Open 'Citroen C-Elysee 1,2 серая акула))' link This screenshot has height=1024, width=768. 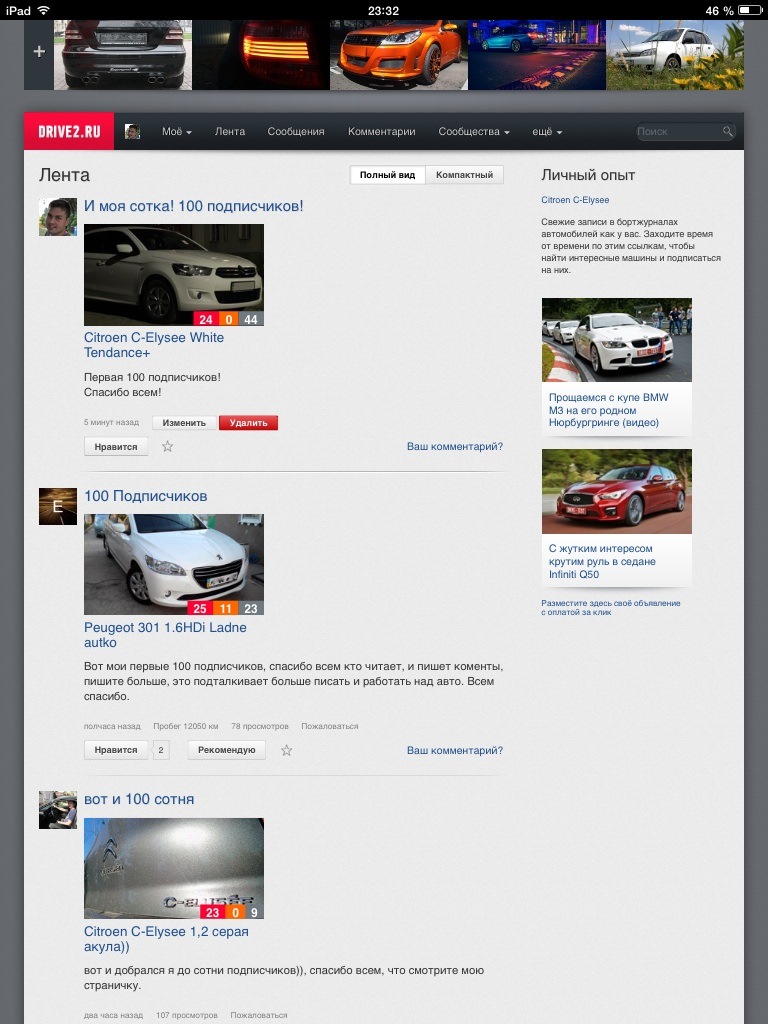point(167,939)
